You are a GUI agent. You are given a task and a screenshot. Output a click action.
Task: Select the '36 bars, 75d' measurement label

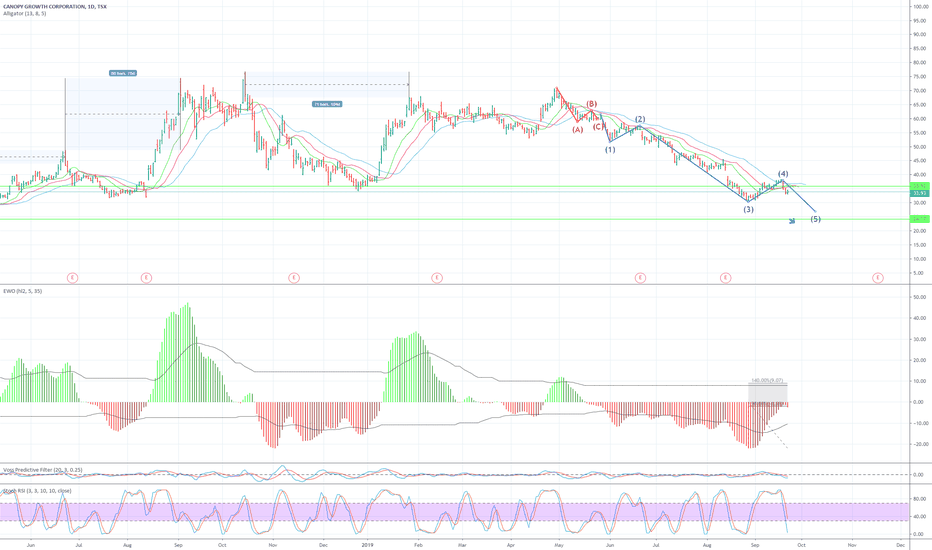coord(123,74)
